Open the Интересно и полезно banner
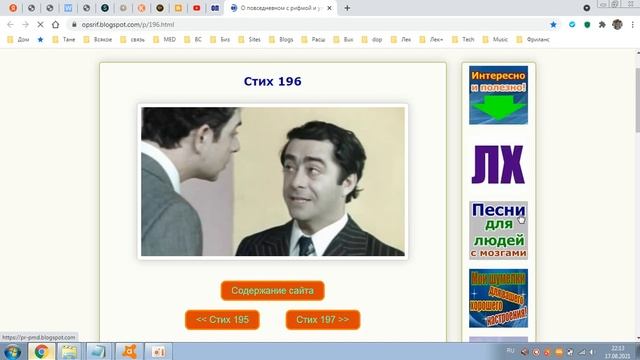 point(498,95)
